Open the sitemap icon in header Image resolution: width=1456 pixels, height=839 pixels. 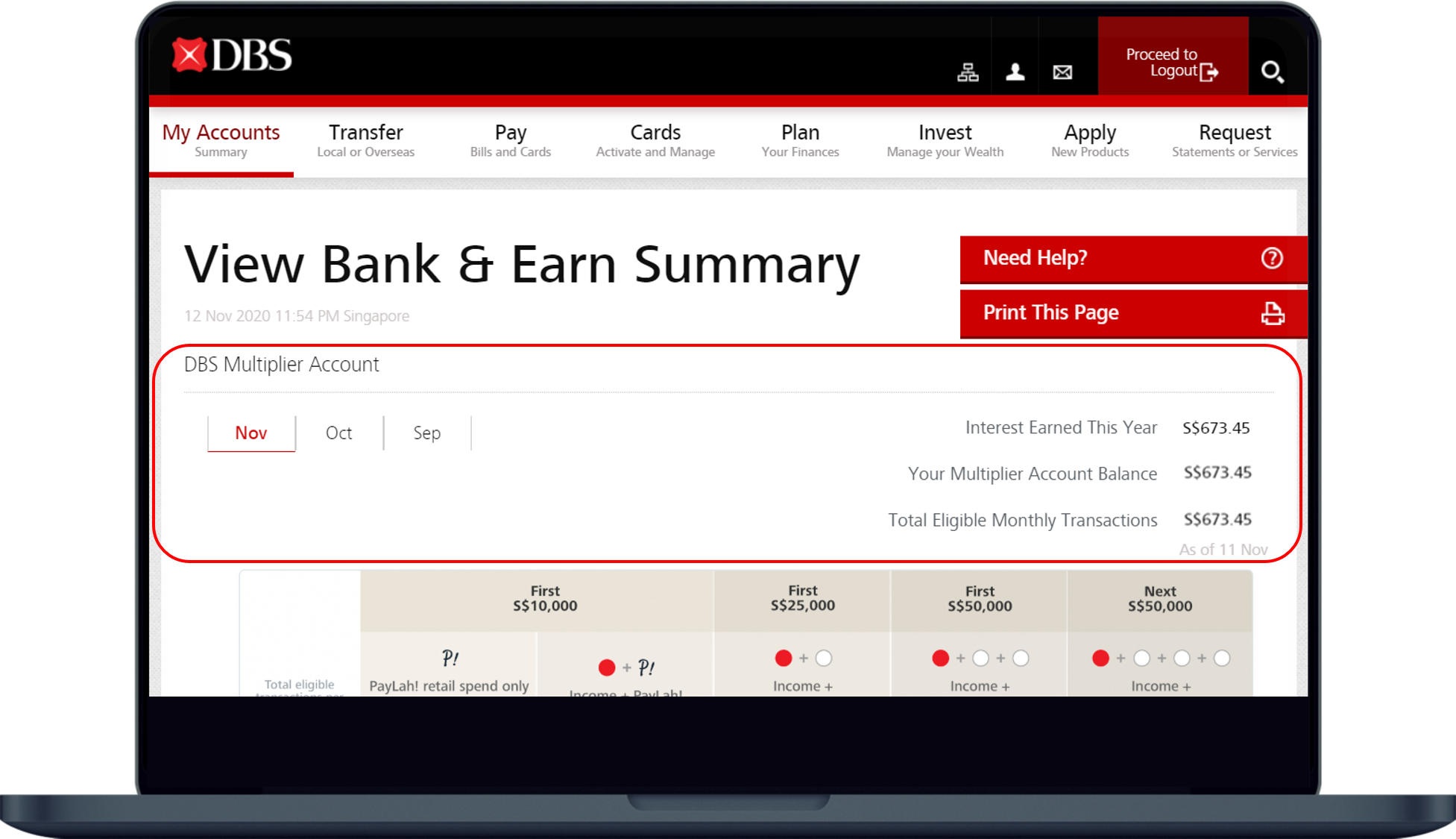(968, 72)
